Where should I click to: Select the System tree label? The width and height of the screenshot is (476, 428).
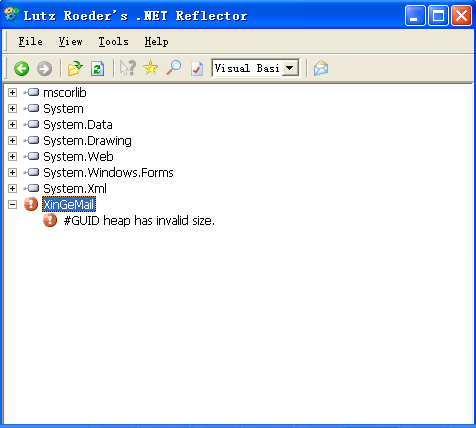[63, 109]
